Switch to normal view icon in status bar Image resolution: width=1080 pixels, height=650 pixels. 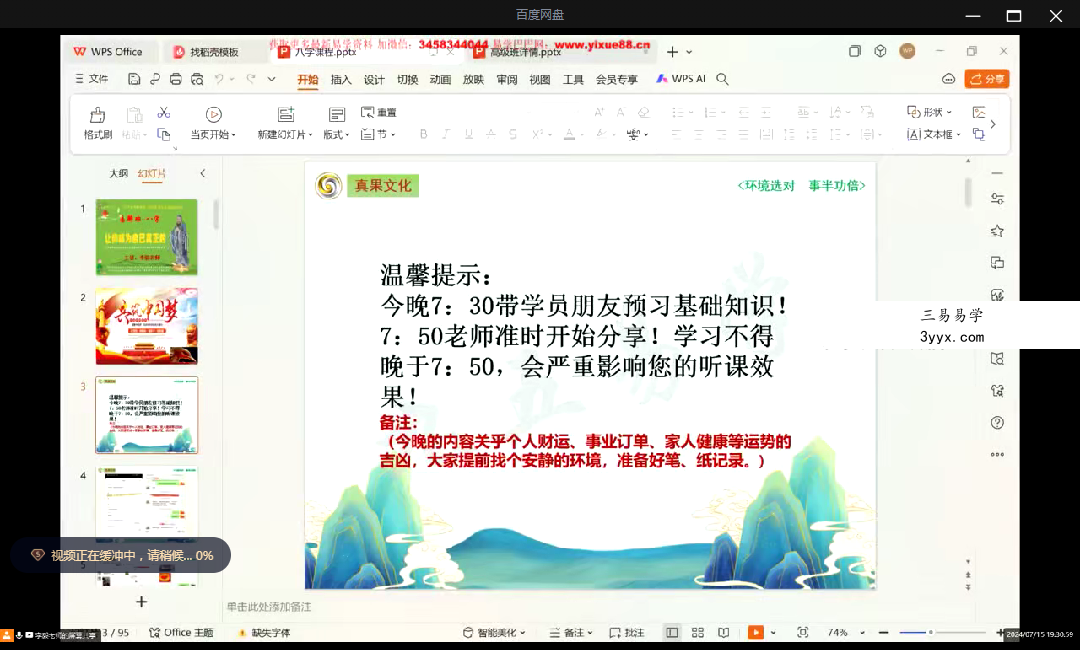(x=672, y=632)
